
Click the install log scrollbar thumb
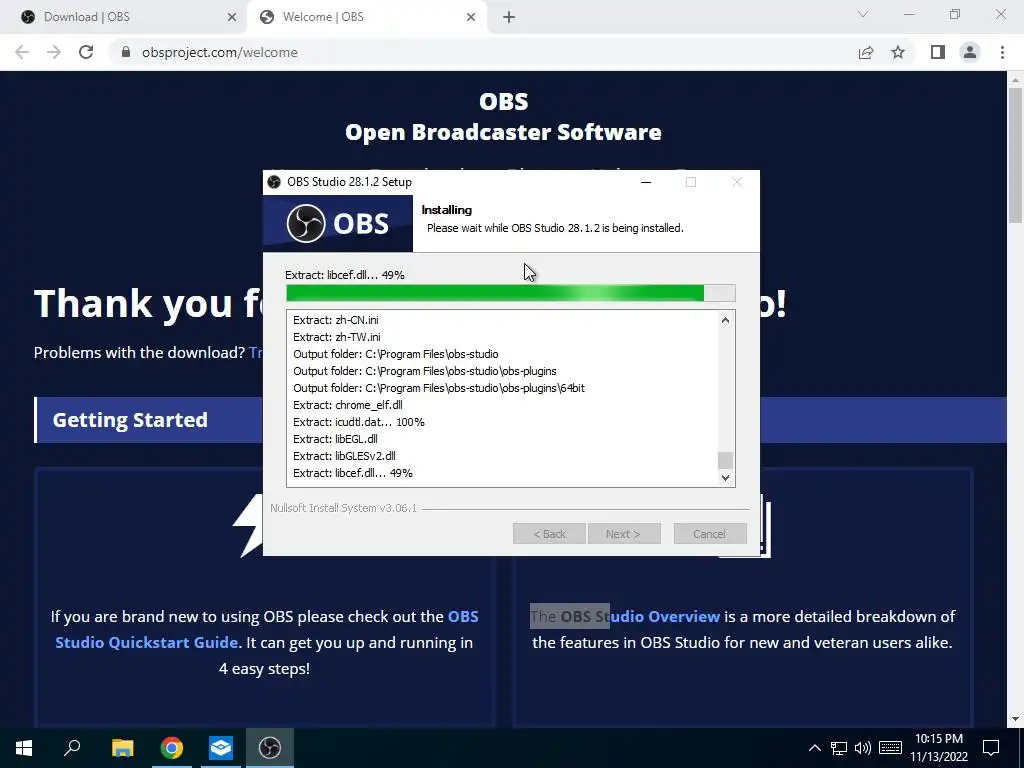pos(725,460)
